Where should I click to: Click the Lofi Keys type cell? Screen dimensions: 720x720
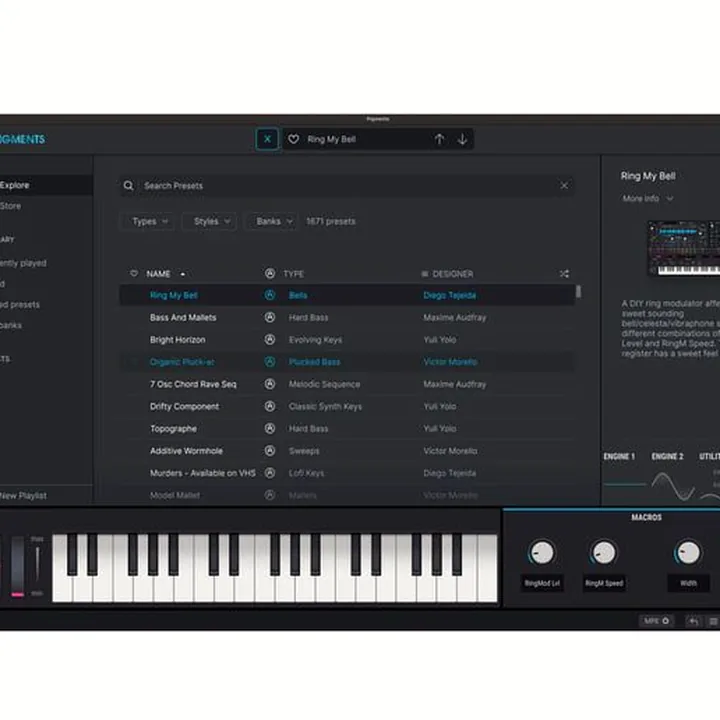306,473
